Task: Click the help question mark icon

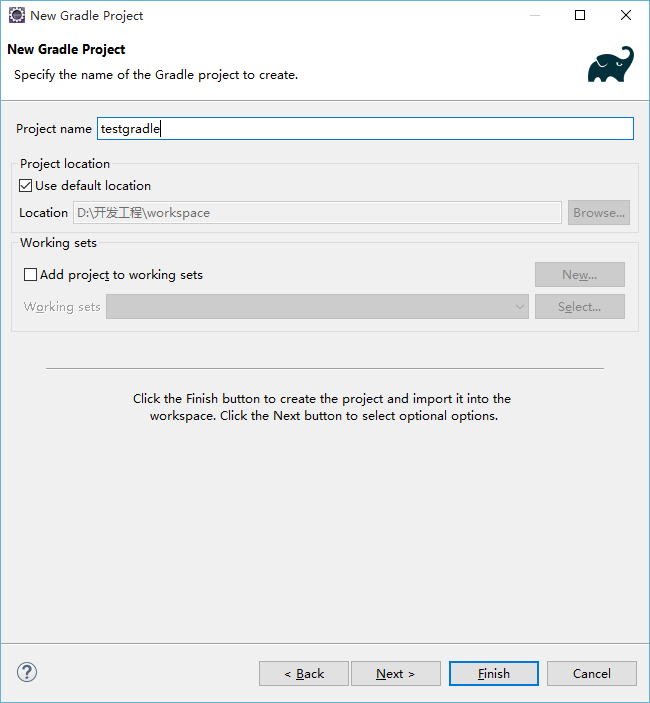Action: point(27,673)
